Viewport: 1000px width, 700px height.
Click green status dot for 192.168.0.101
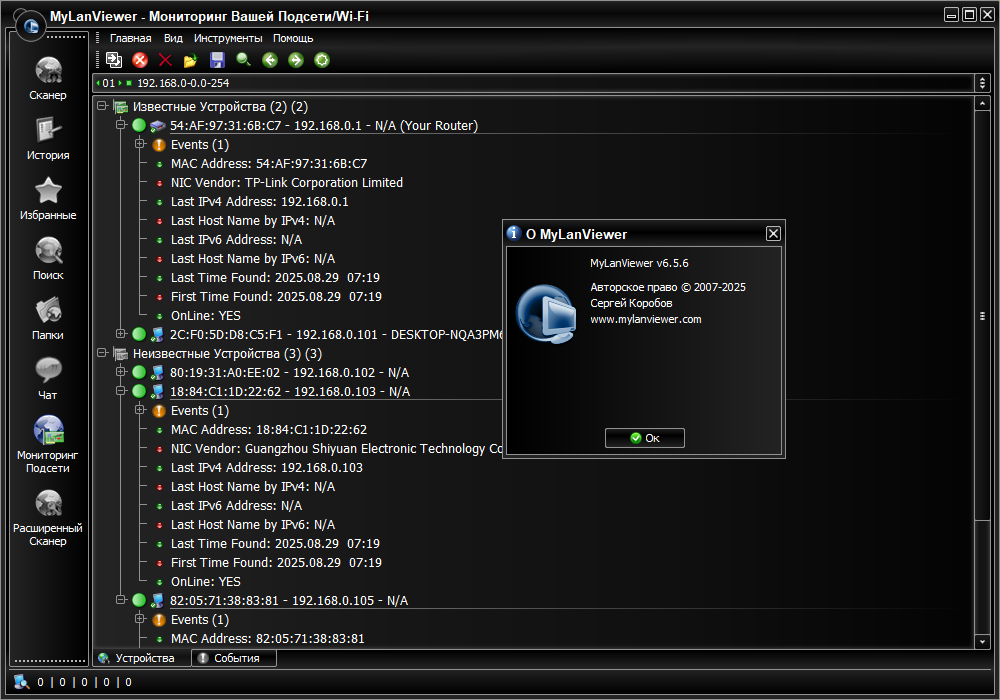139,334
